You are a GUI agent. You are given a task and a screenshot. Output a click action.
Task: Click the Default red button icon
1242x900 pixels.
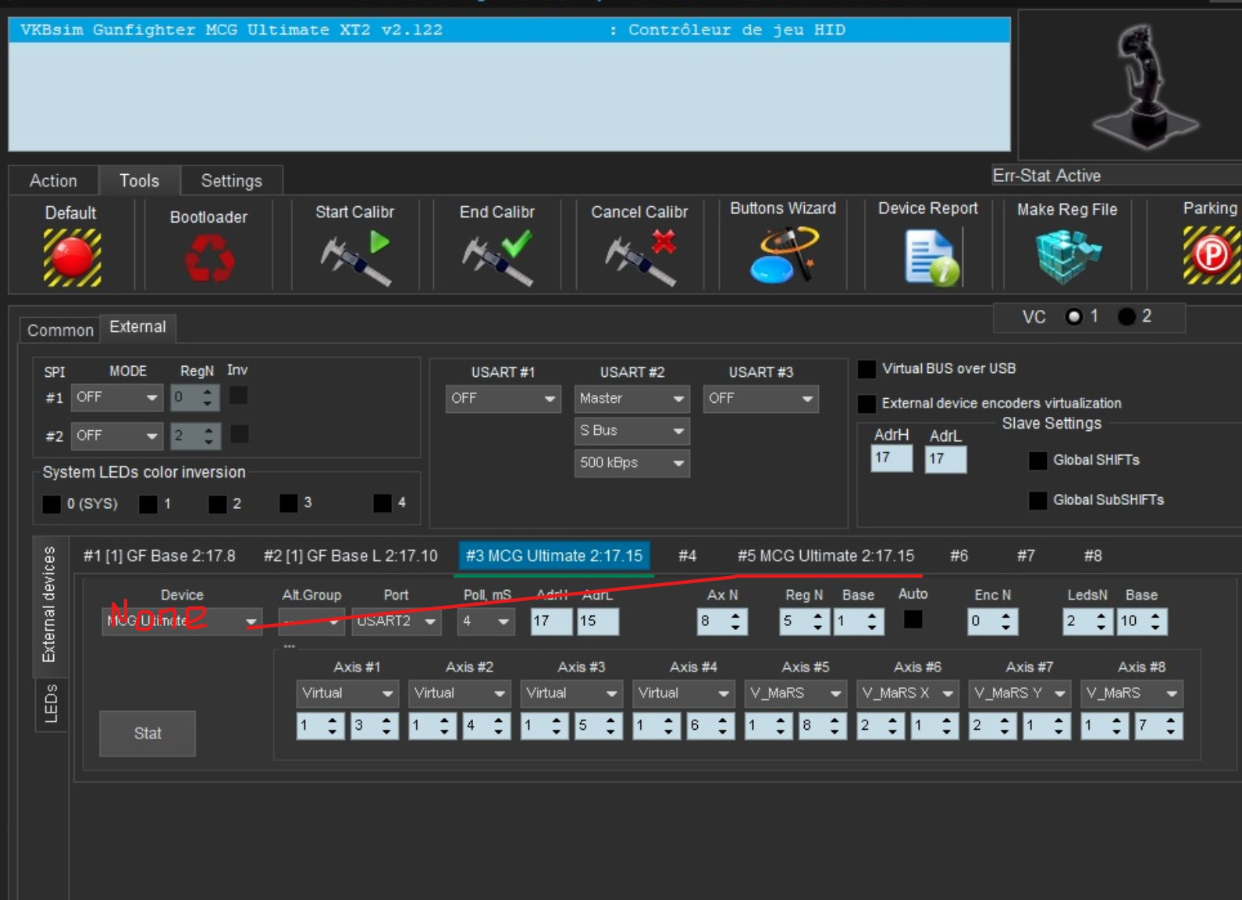(x=72, y=257)
